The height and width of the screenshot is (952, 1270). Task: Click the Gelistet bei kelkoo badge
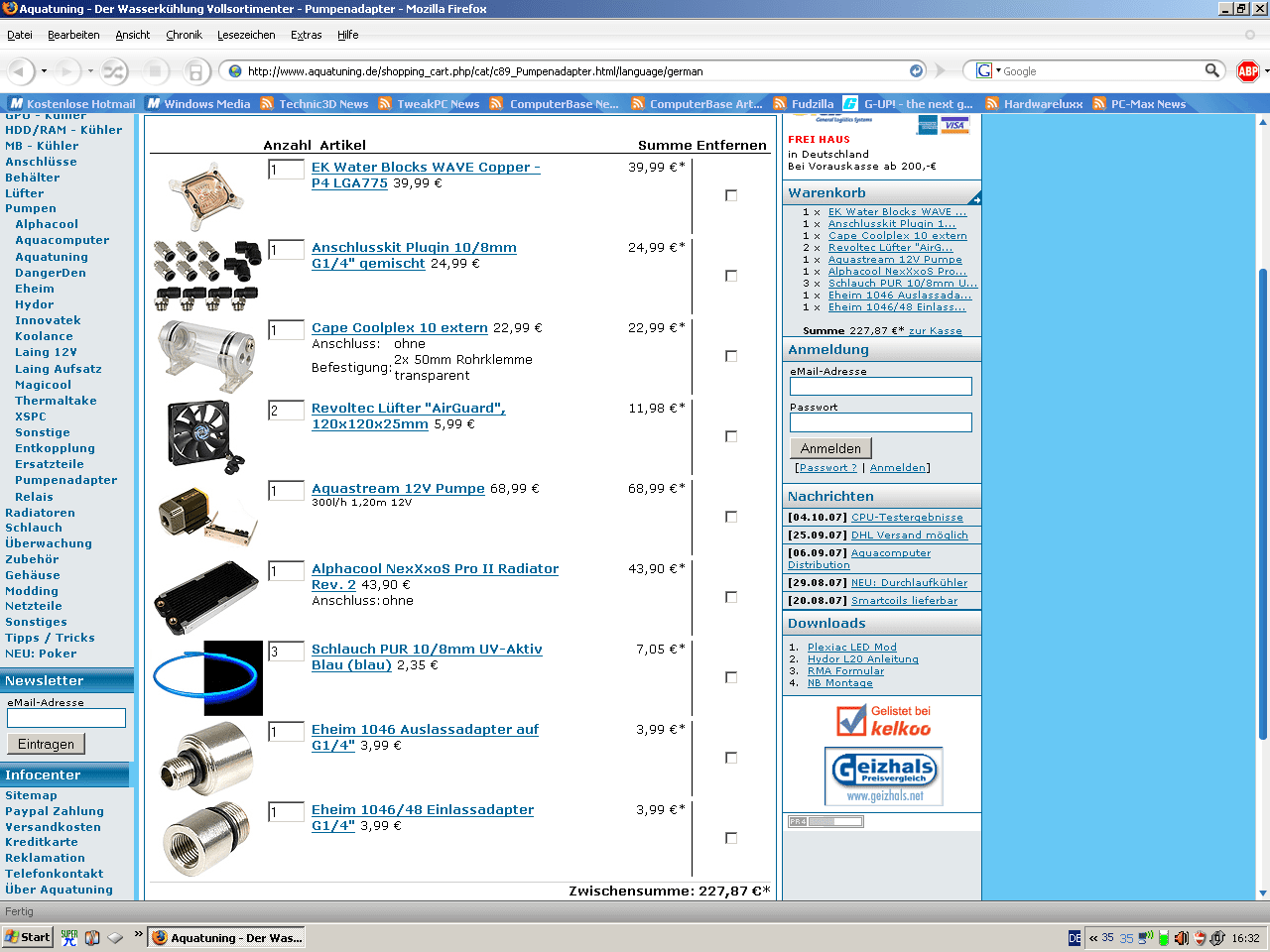882,721
